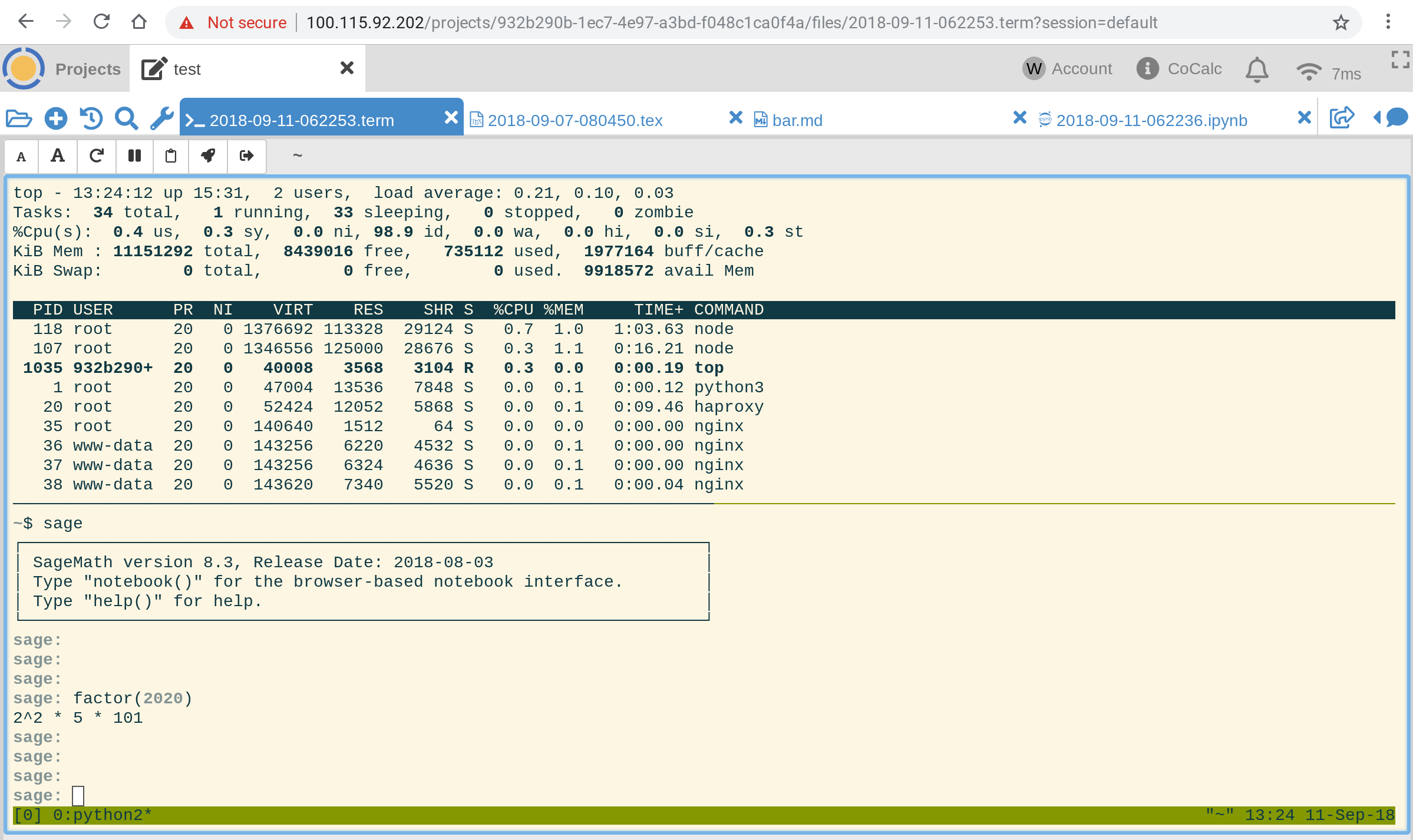Switch to 2018-09-07-080450.tex tab

coord(575,120)
